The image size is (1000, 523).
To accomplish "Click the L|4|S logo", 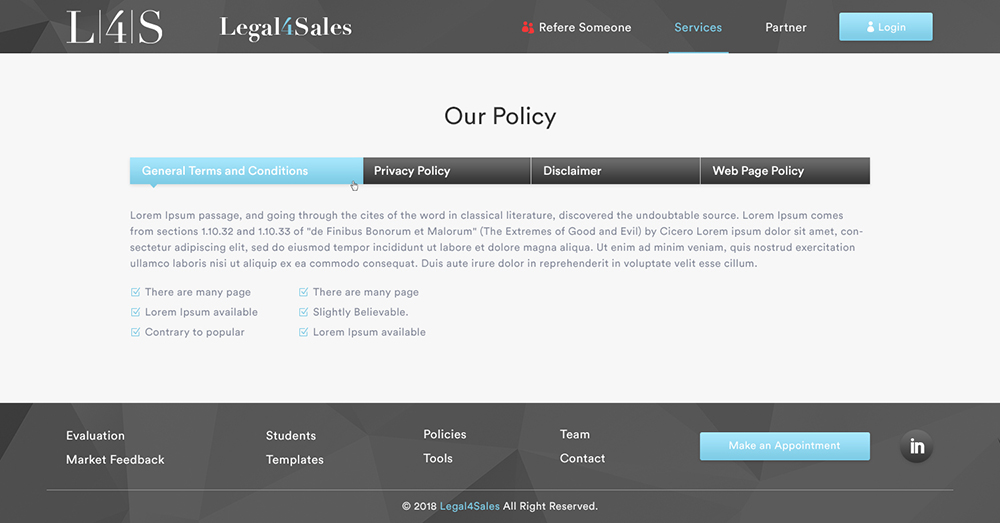I will (x=115, y=27).
